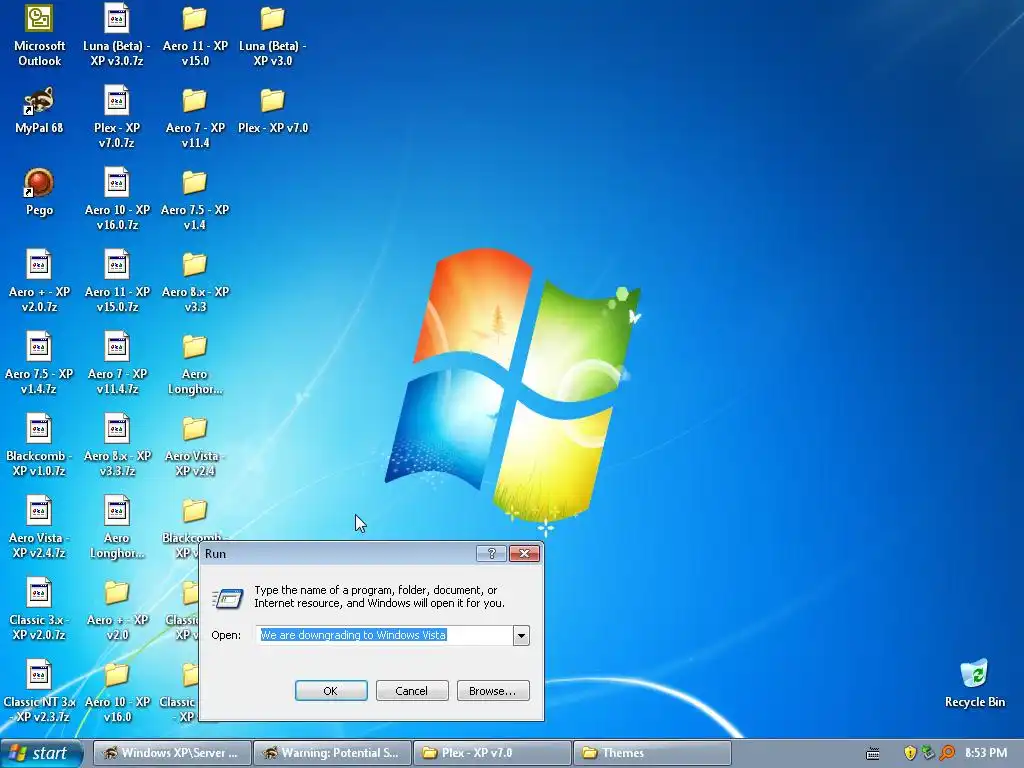Select Aero 10 - XP v16.0.7z file
The width and height of the screenshot is (1024, 768).
click(x=117, y=199)
